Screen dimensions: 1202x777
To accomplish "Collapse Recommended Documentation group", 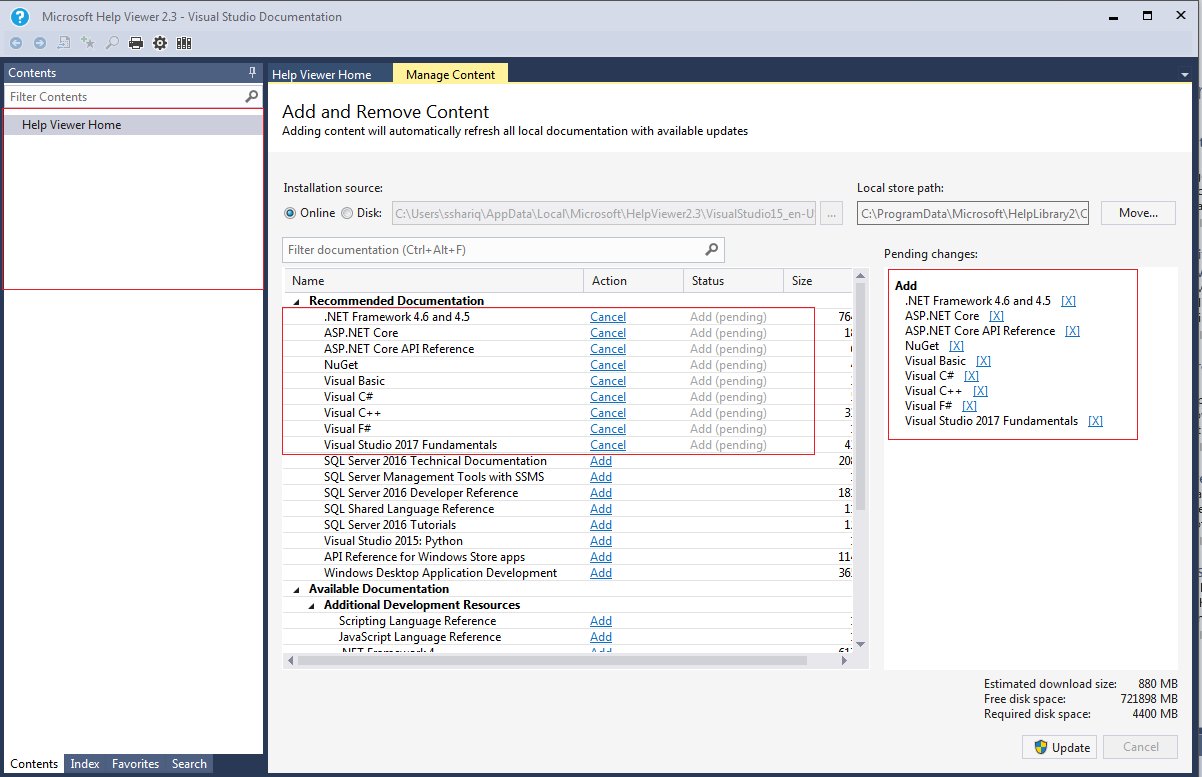I will 296,301.
